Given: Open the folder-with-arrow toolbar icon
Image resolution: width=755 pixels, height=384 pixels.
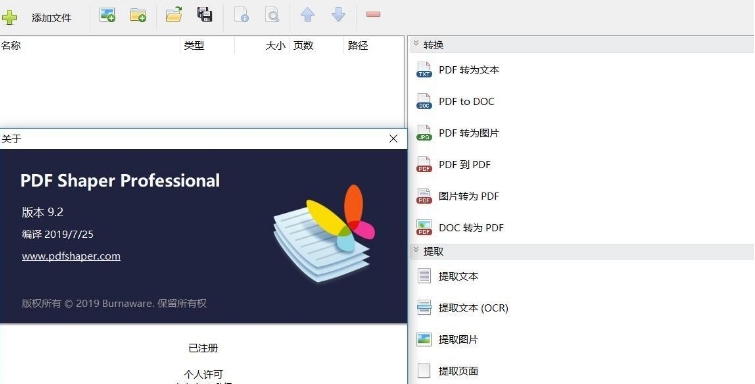Looking at the screenshot, I should pos(174,14).
